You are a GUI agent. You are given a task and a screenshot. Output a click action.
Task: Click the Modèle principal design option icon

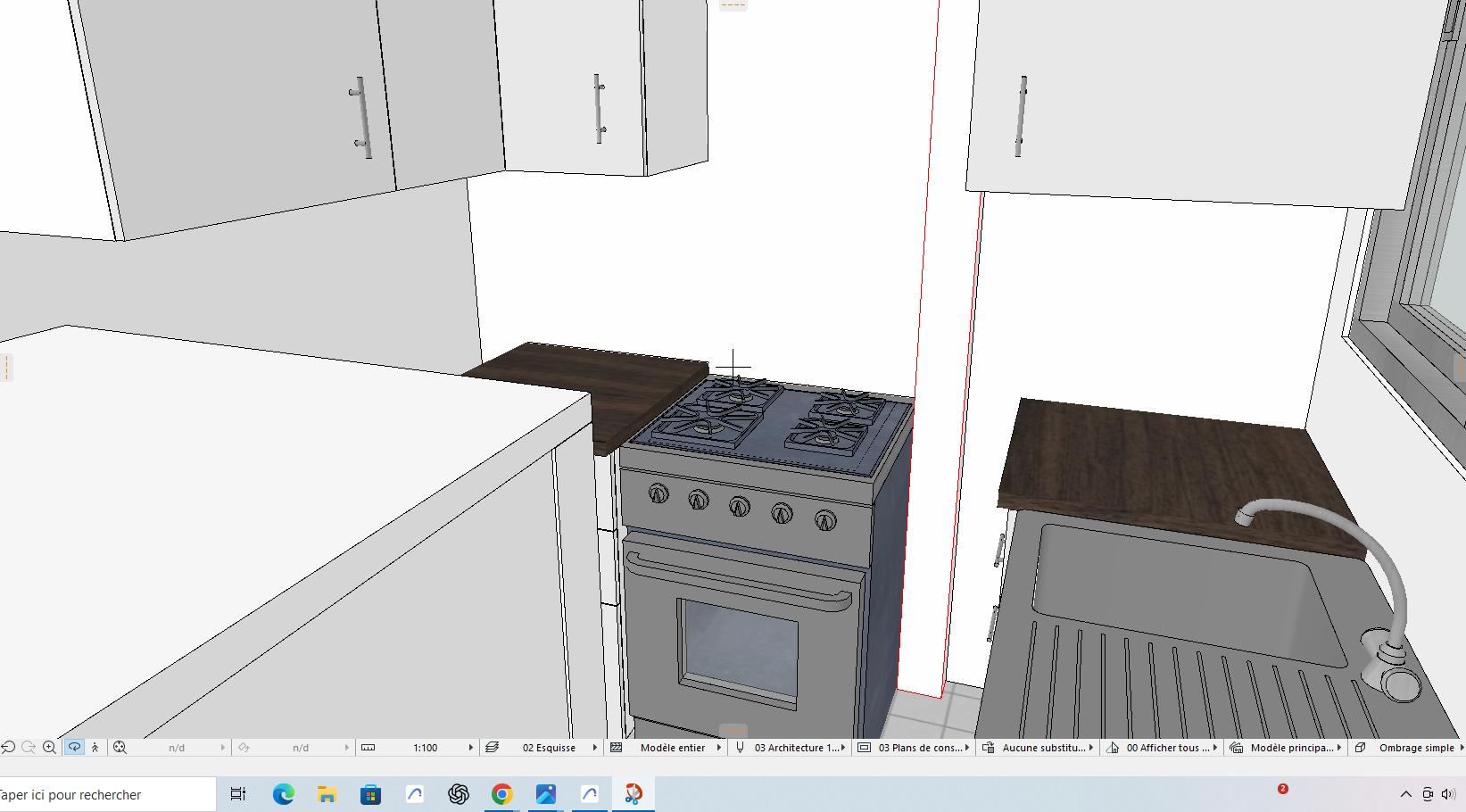[1236, 748]
